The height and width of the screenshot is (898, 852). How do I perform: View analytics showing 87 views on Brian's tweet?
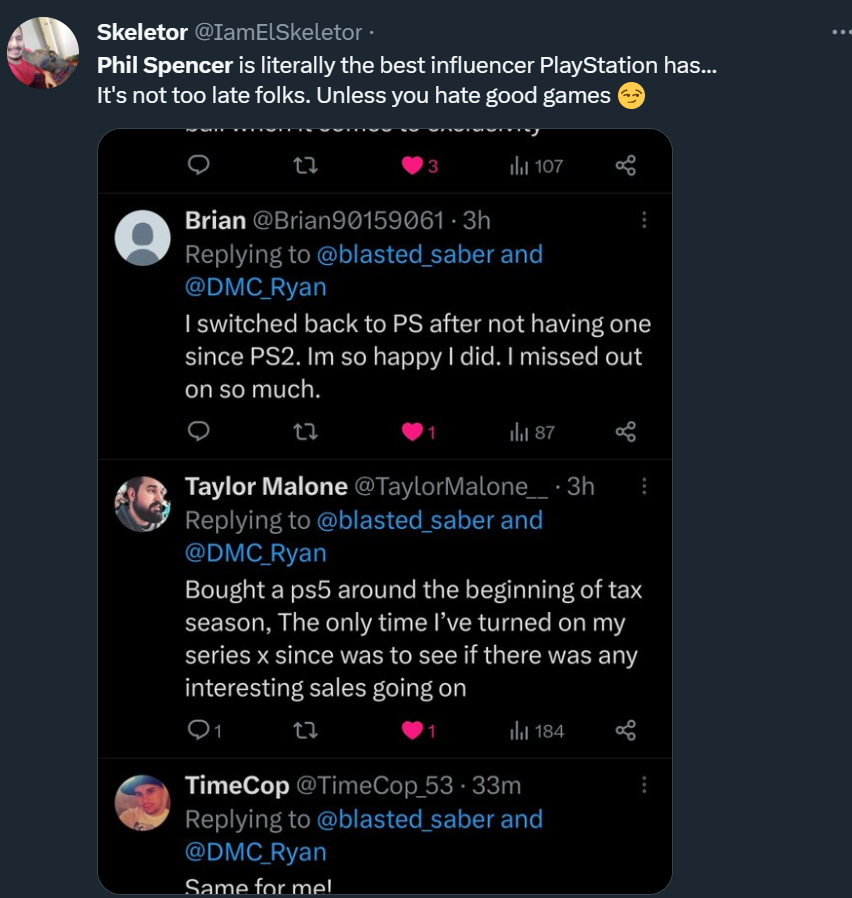pyautogui.click(x=532, y=432)
